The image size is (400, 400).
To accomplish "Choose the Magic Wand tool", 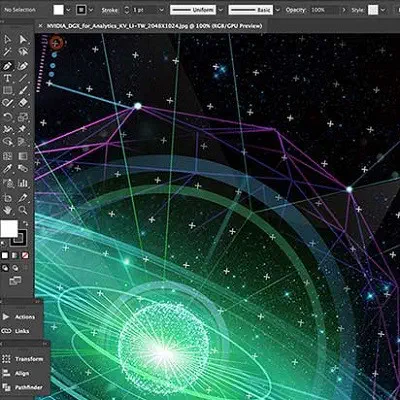I will (7, 52).
